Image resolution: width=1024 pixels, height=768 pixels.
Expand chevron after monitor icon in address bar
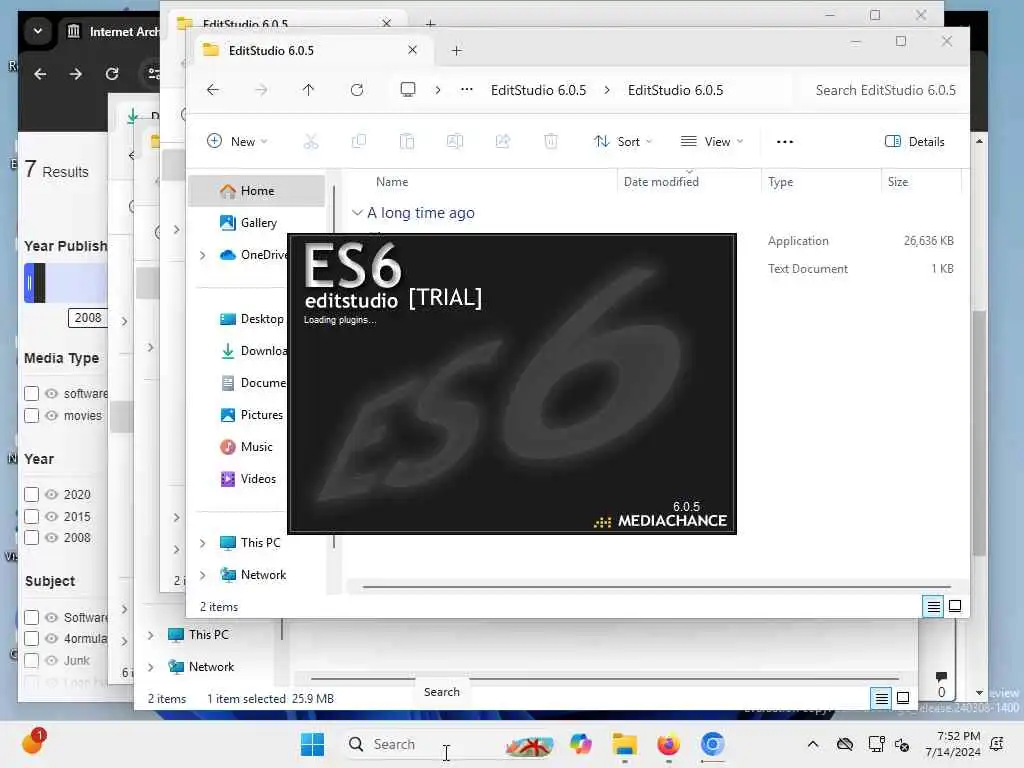438,90
